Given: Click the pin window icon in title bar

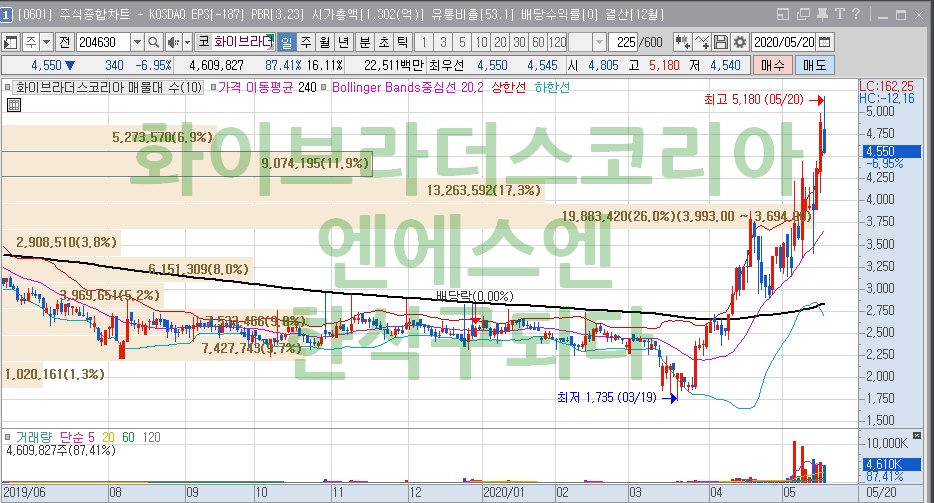Looking at the screenshot, I should pyautogui.click(x=822, y=14).
